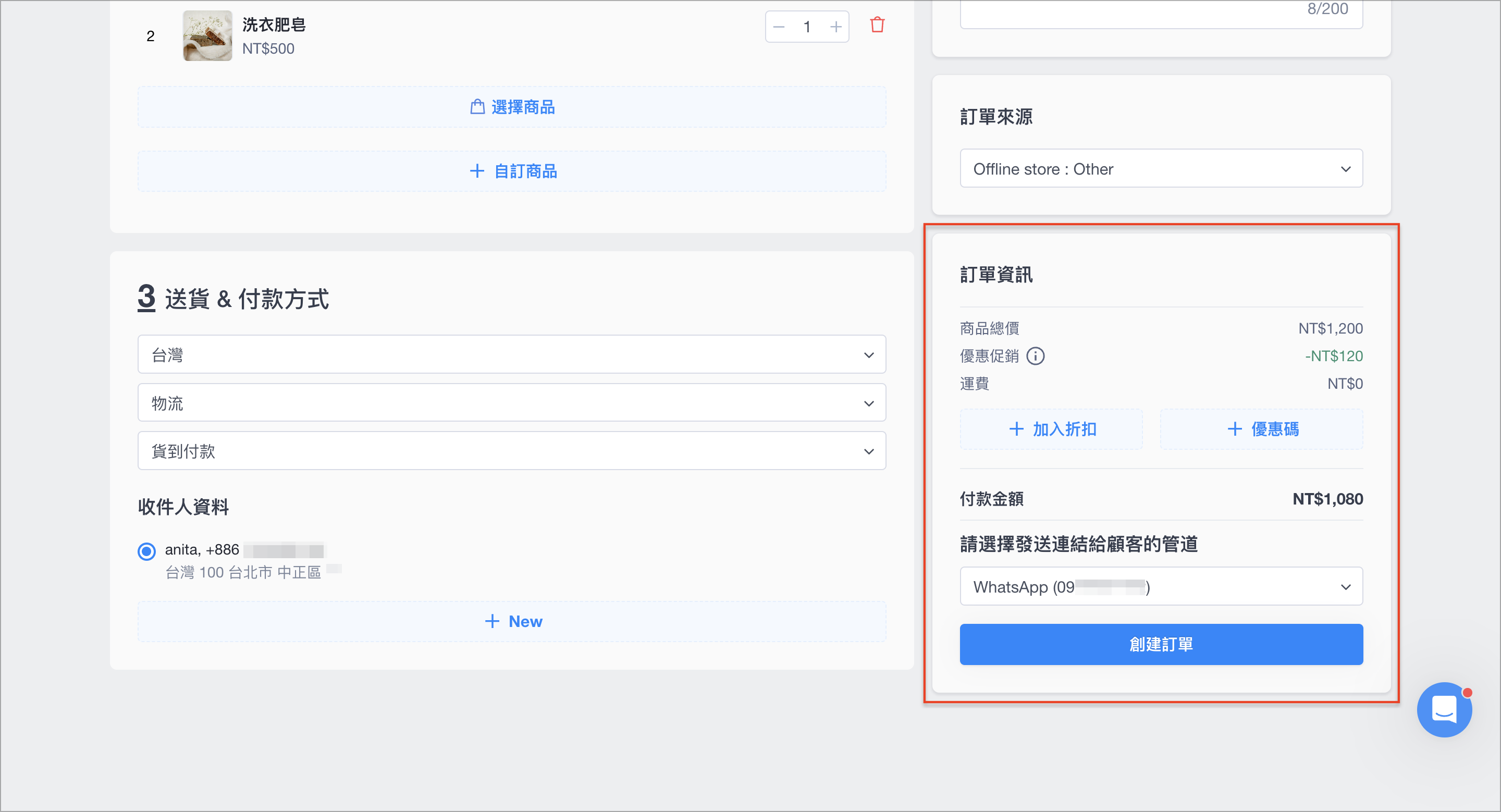The image size is (1501, 812).
Task: Click the NT$1,080 payment amount
Action: point(1327,499)
